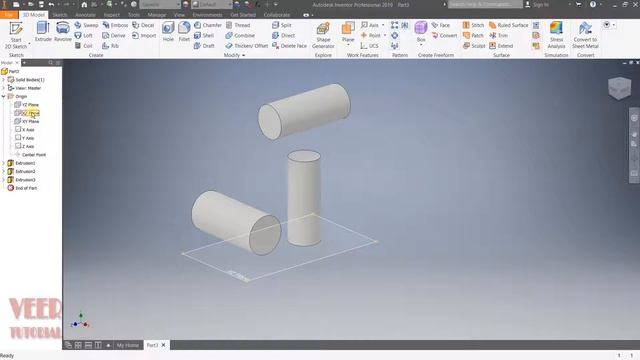The width and height of the screenshot is (640, 360).
Task: Switch to the Tools tab
Action: tap(134, 15)
